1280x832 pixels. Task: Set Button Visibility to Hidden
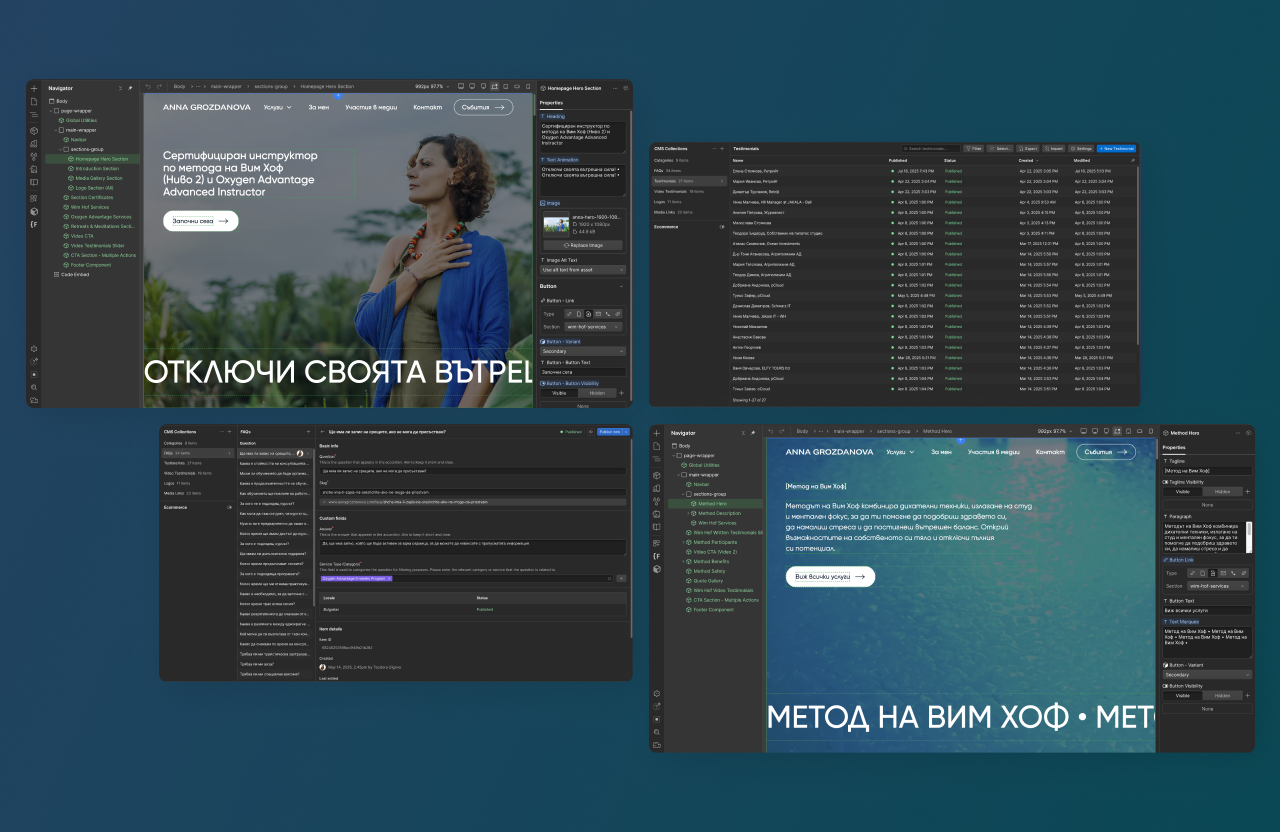pos(597,393)
